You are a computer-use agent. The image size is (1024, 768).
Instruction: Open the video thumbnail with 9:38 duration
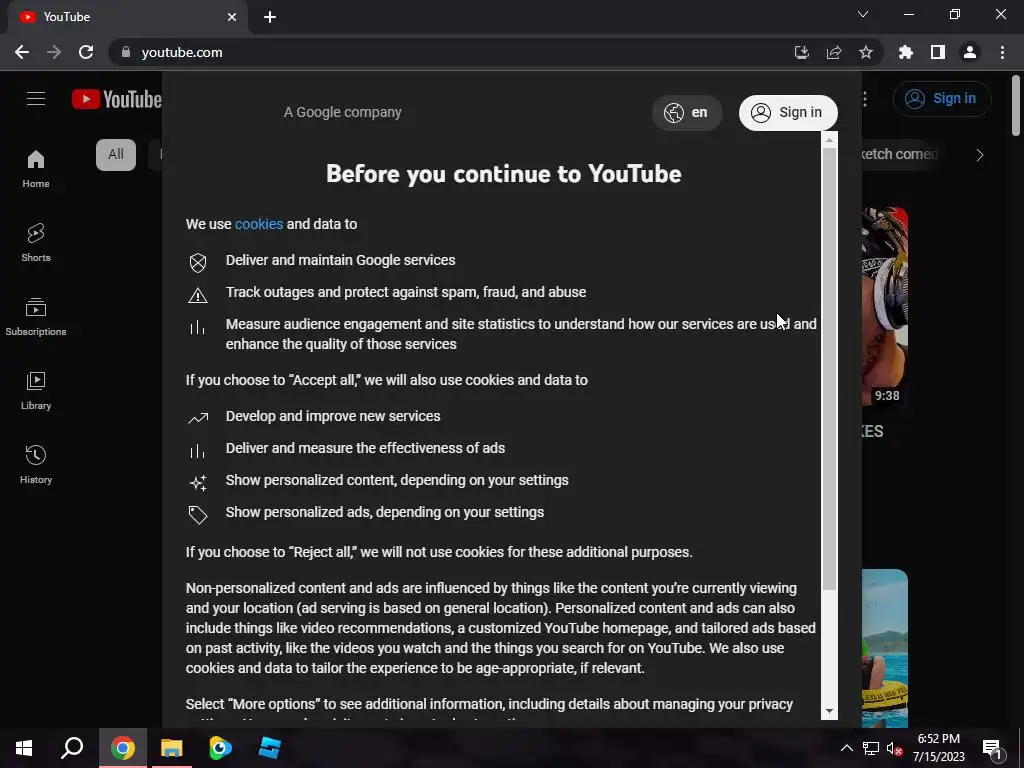click(885, 307)
